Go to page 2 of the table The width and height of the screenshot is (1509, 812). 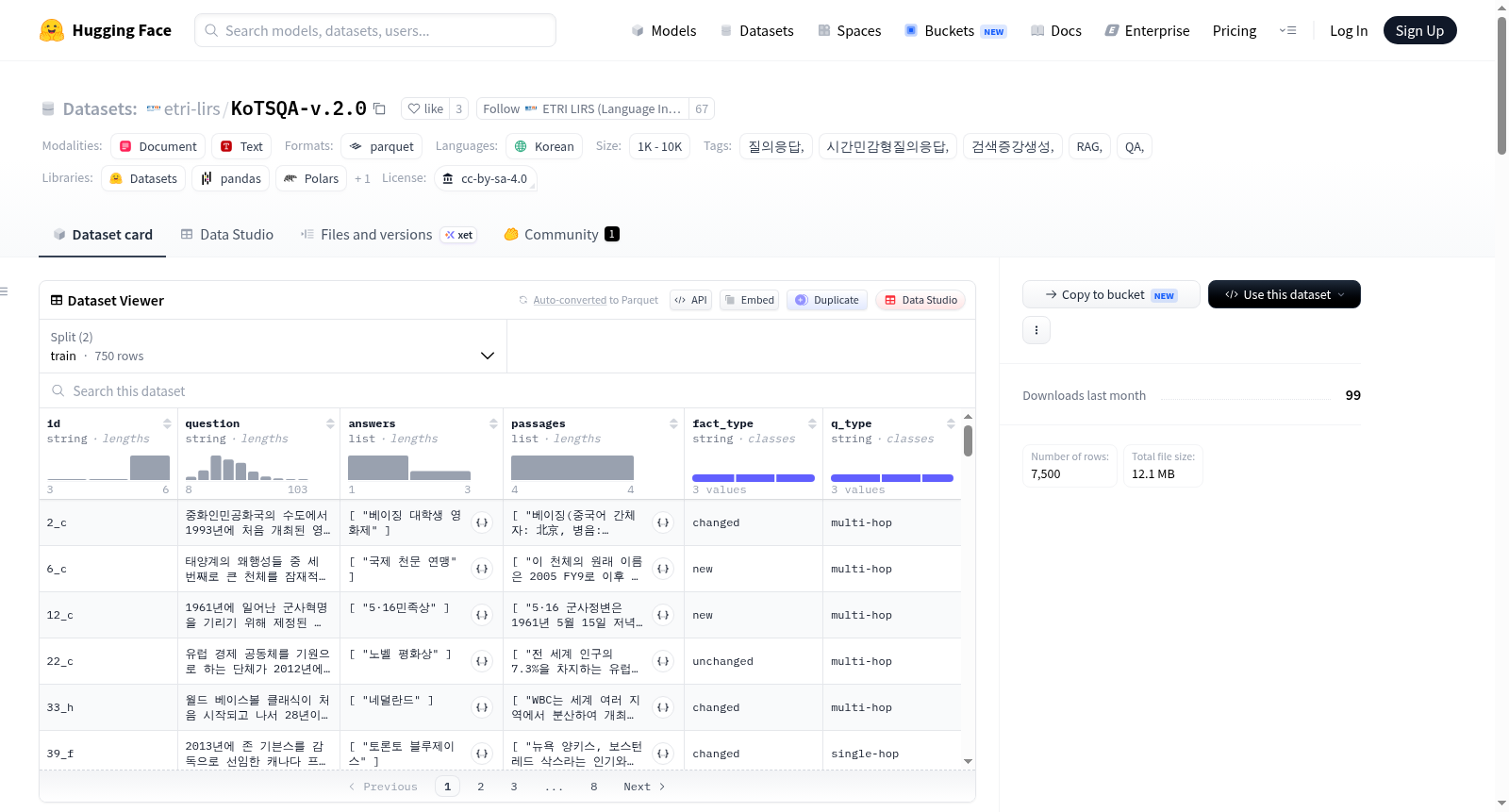481,787
